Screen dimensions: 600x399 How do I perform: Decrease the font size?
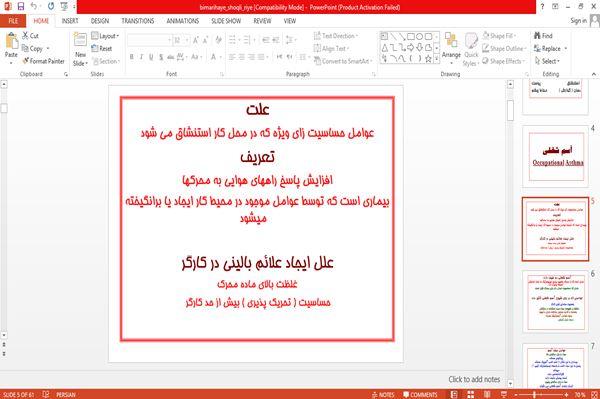[205, 40]
